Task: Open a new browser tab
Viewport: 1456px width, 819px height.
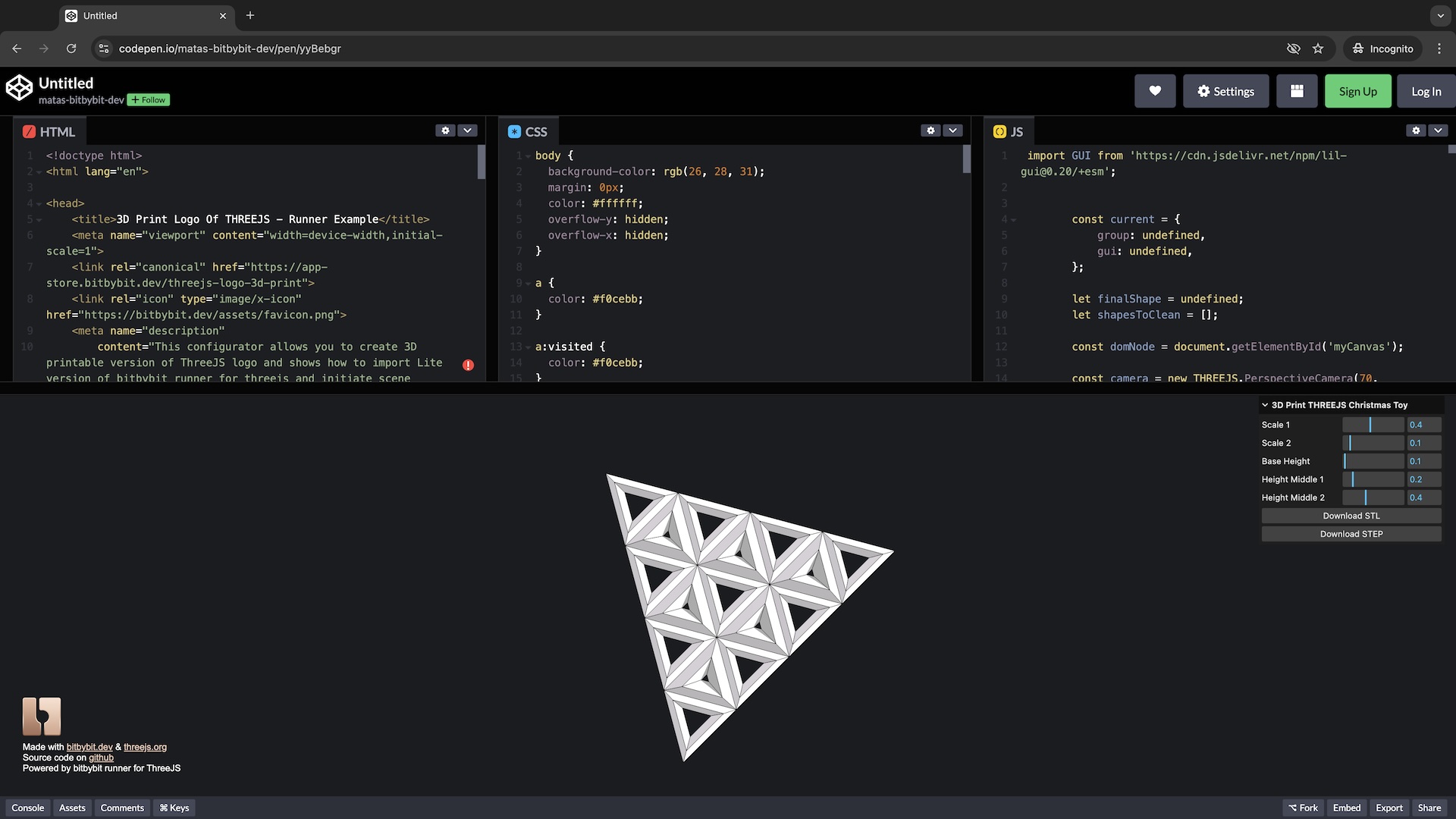Action: click(250, 15)
